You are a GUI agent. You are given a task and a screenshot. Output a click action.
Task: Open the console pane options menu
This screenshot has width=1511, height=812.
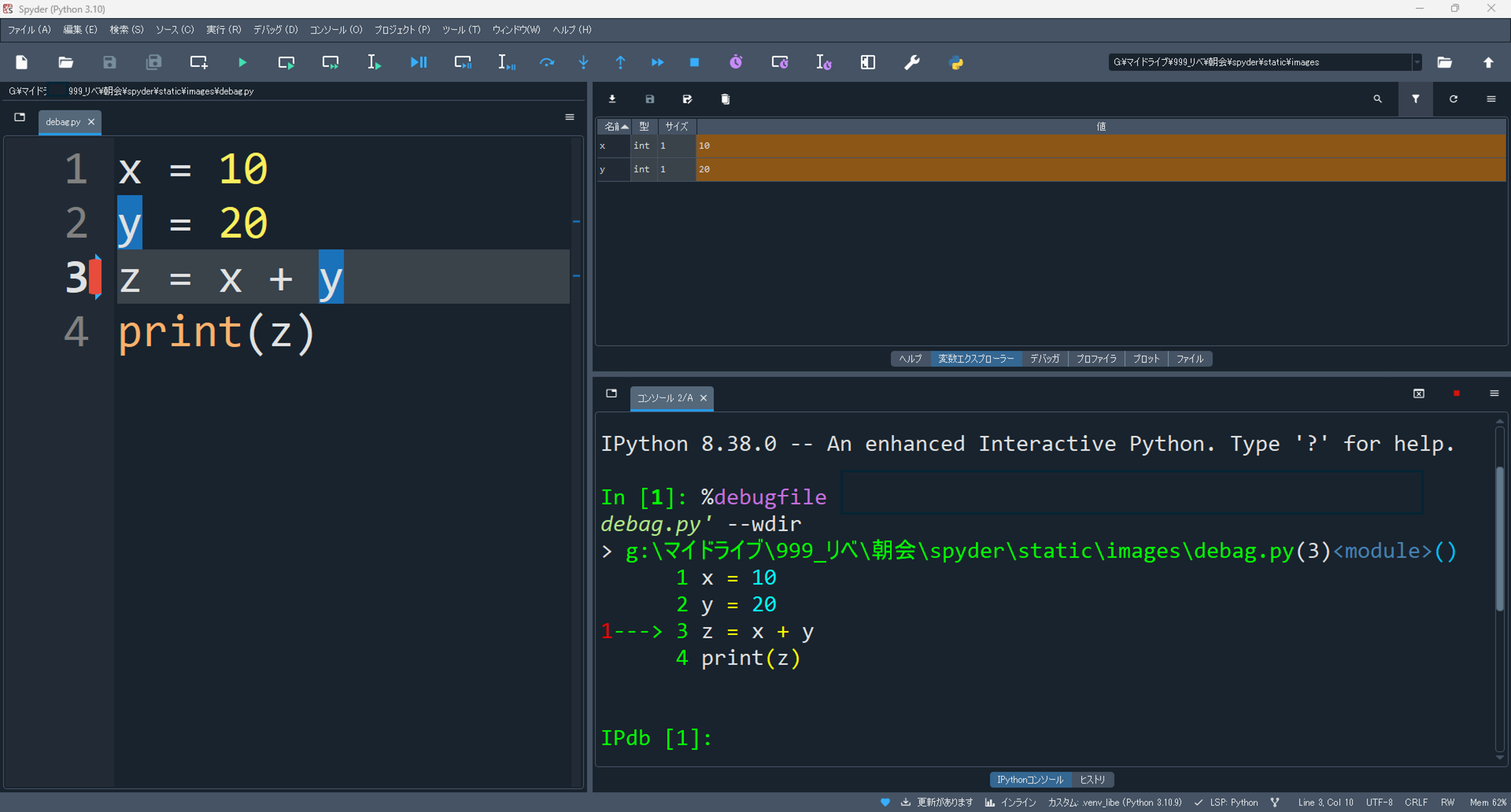pyautogui.click(x=1494, y=393)
